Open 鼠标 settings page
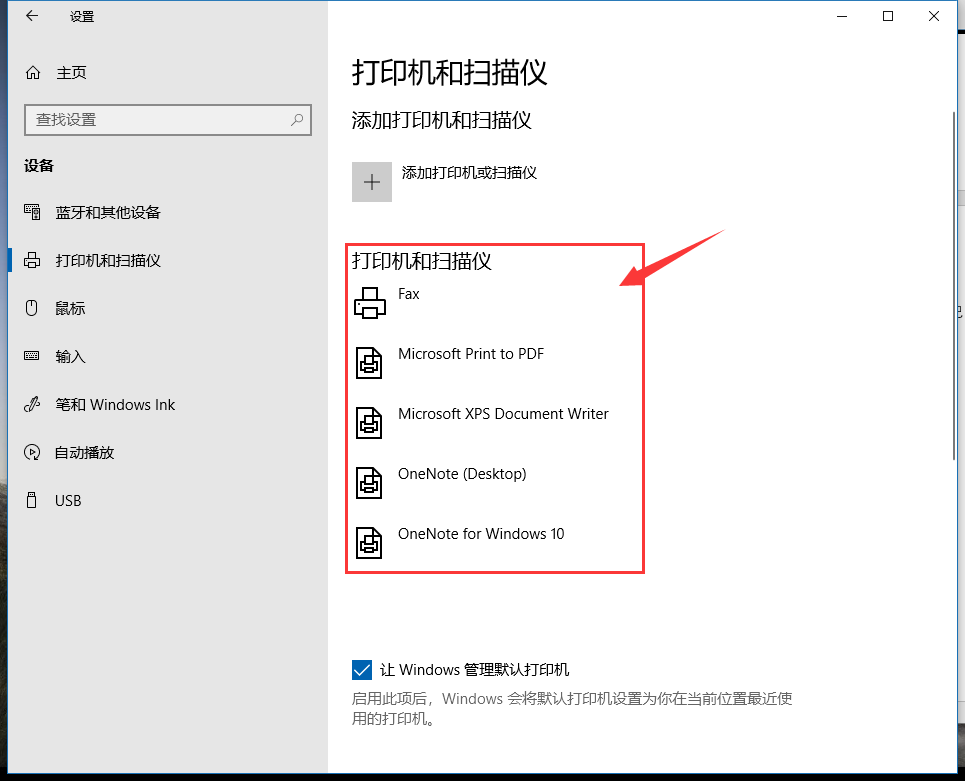The height and width of the screenshot is (781, 965). pyautogui.click(x=70, y=308)
